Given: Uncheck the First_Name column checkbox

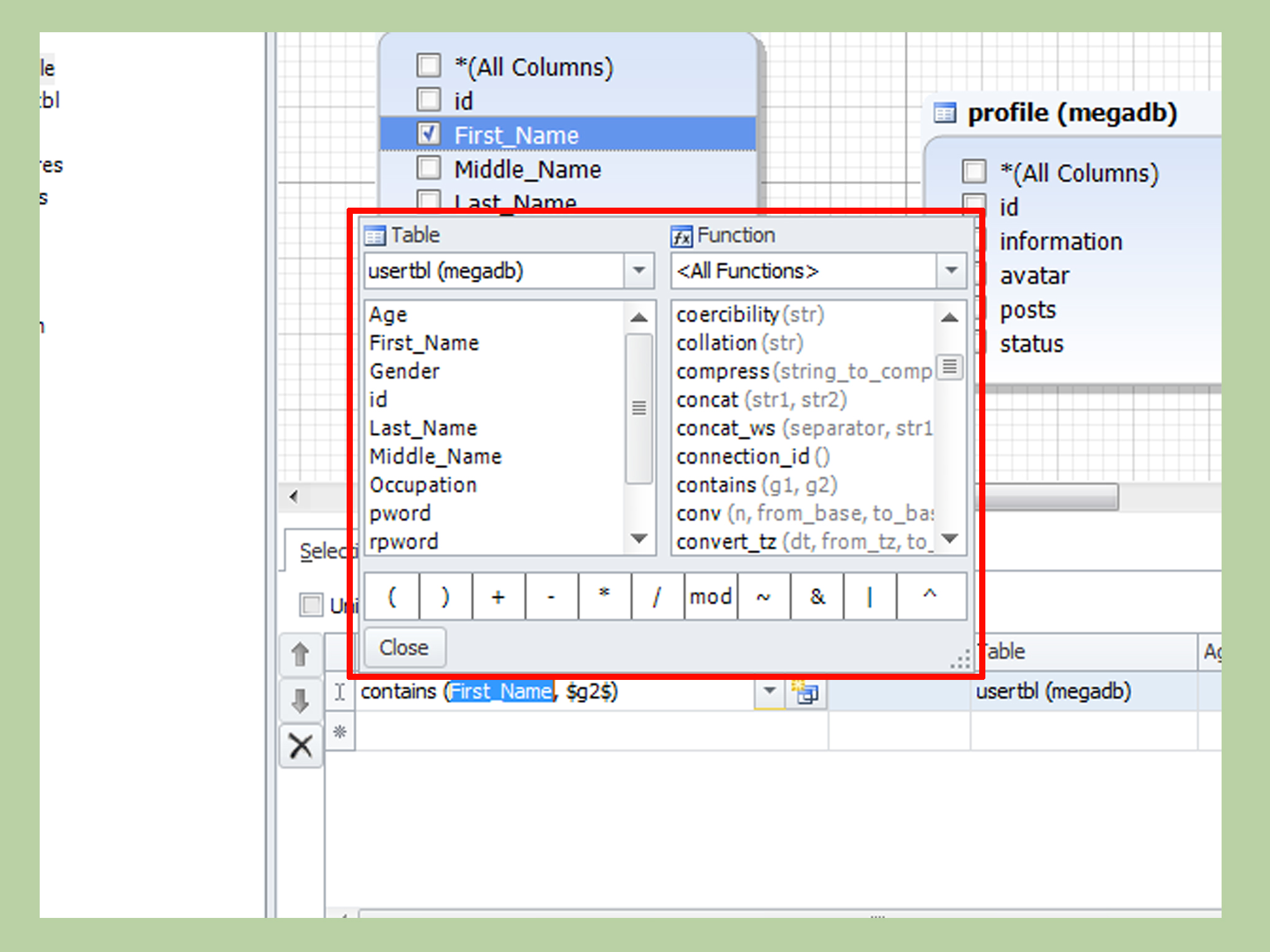Looking at the screenshot, I should (429, 133).
